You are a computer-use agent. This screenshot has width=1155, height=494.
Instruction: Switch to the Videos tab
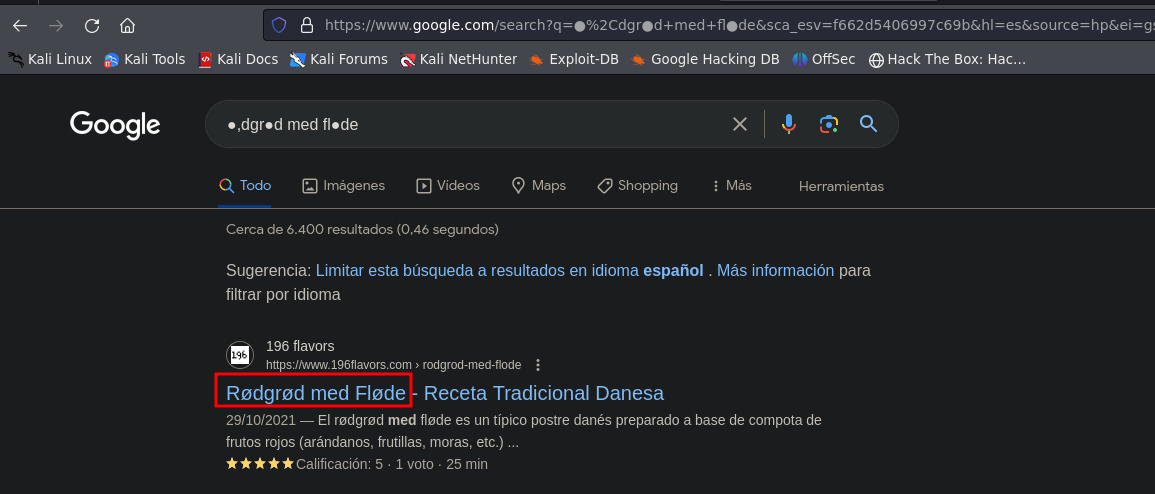(447, 186)
